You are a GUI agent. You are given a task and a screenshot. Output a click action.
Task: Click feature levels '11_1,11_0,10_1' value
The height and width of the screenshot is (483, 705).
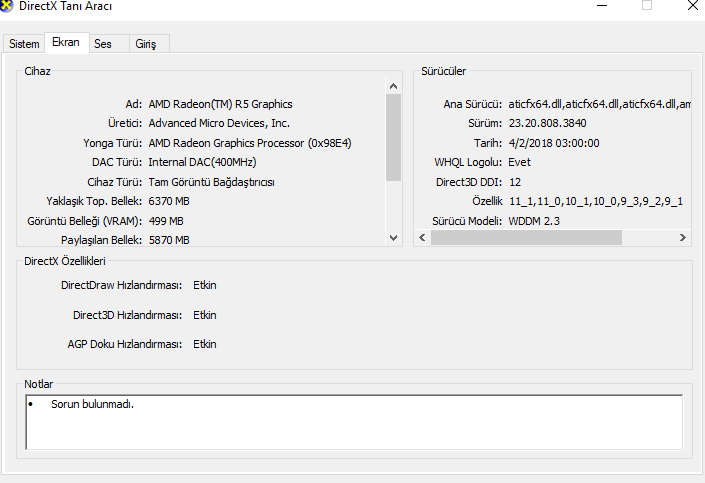pyautogui.click(x=596, y=201)
